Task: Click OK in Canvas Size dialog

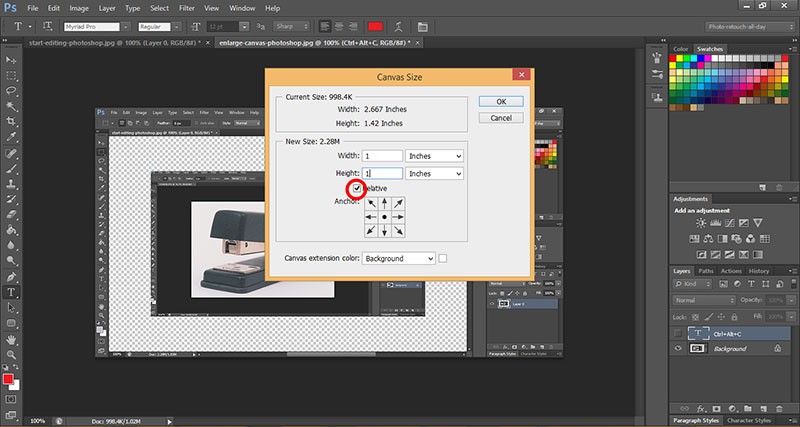Action: tap(501, 101)
